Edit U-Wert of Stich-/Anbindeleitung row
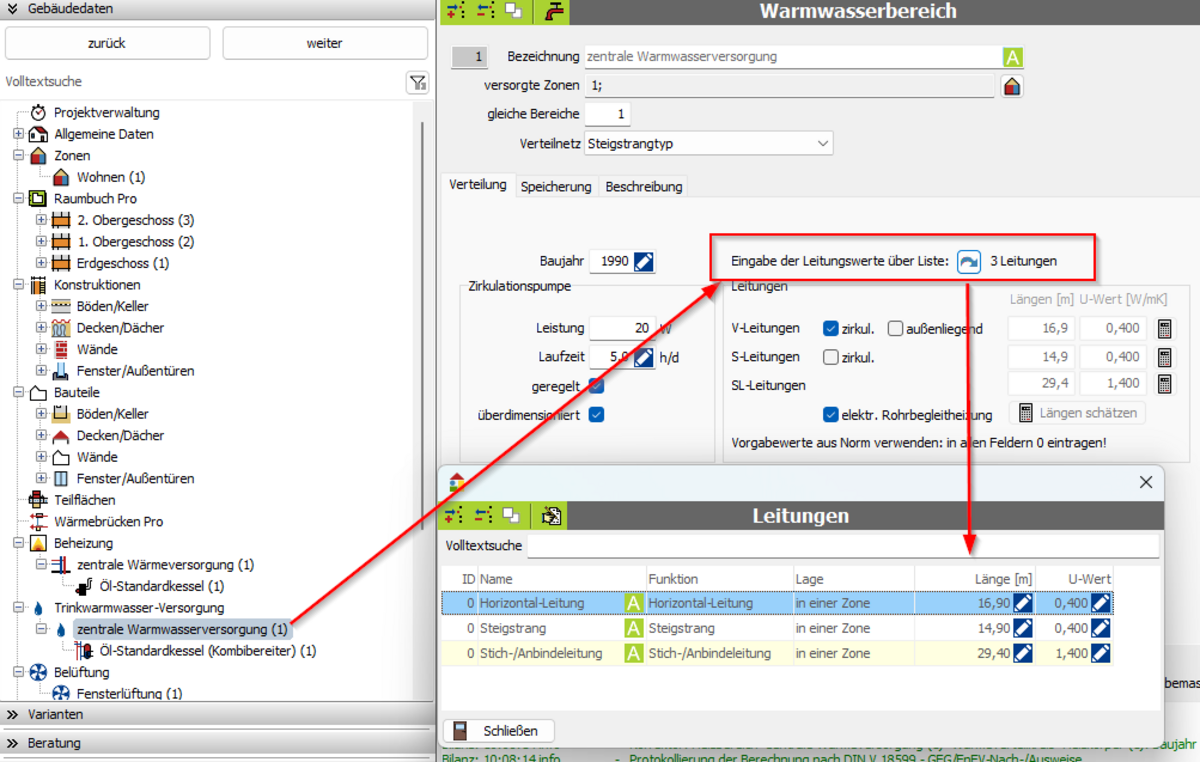Image resolution: width=1200 pixels, height=762 pixels. click(x=1100, y=654)
